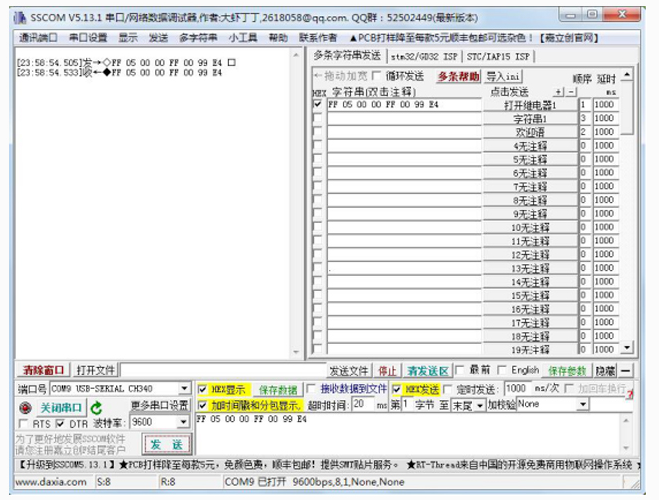
Task: Switch to stm32/GD32 ISP tab
Action: pyautogui.click(x=424, y=56)
